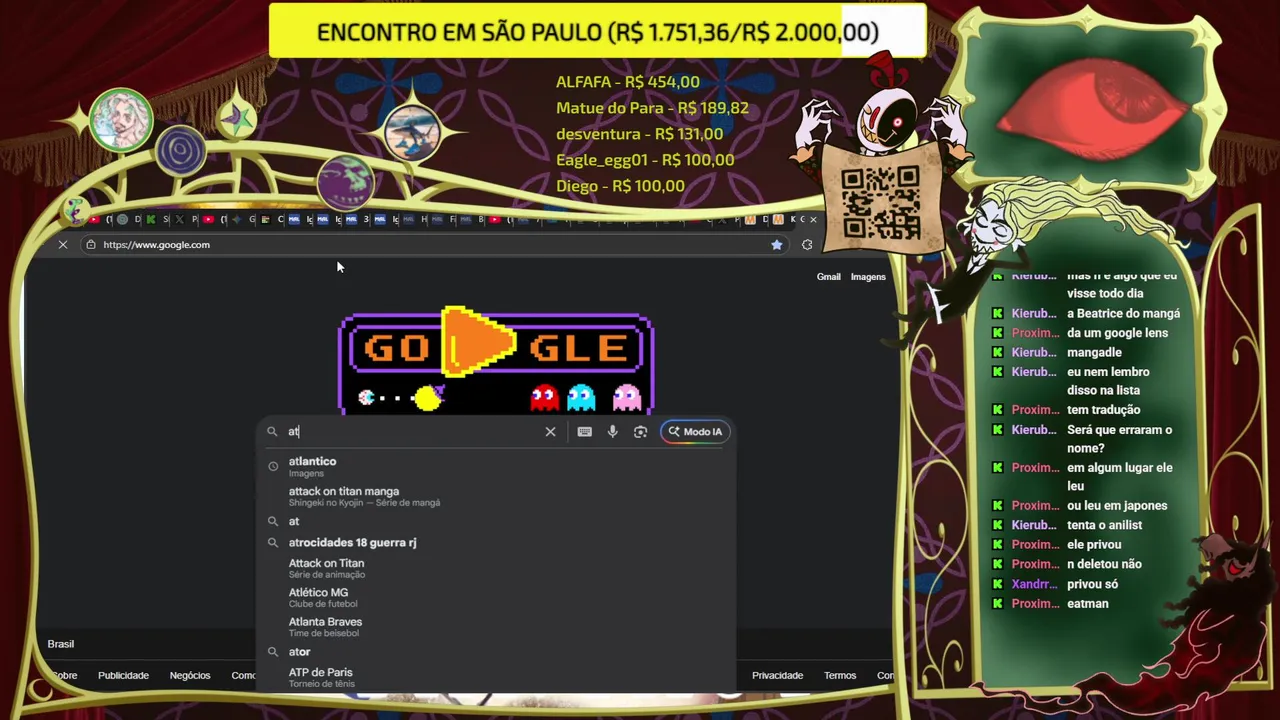Image resolution: width=1280 pixels, height=720 pixels.
Task: Bookmark this page with the star icon
Action: click(x=777, y=245)
